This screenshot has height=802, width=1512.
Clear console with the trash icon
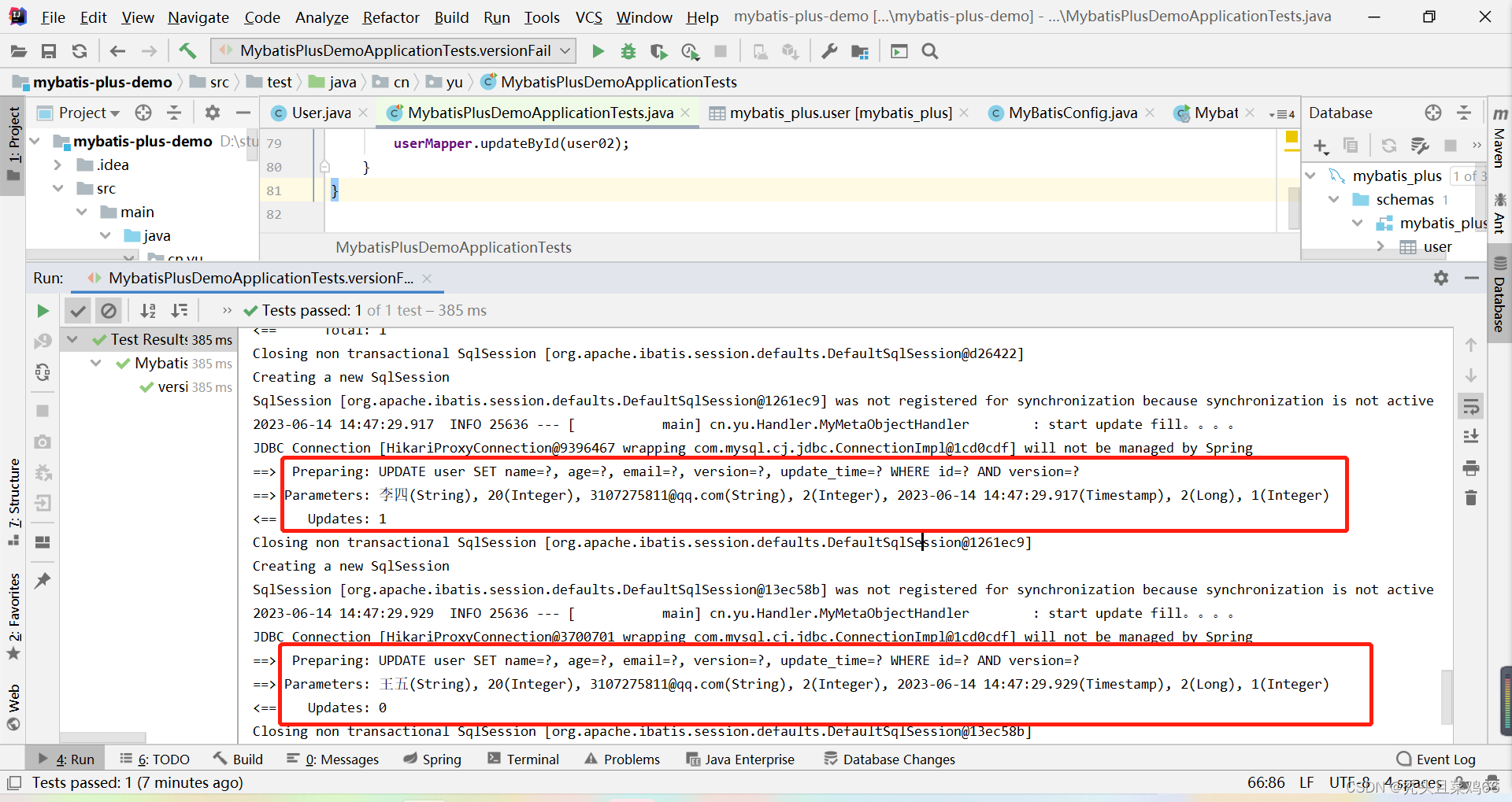coord(1470,497)
